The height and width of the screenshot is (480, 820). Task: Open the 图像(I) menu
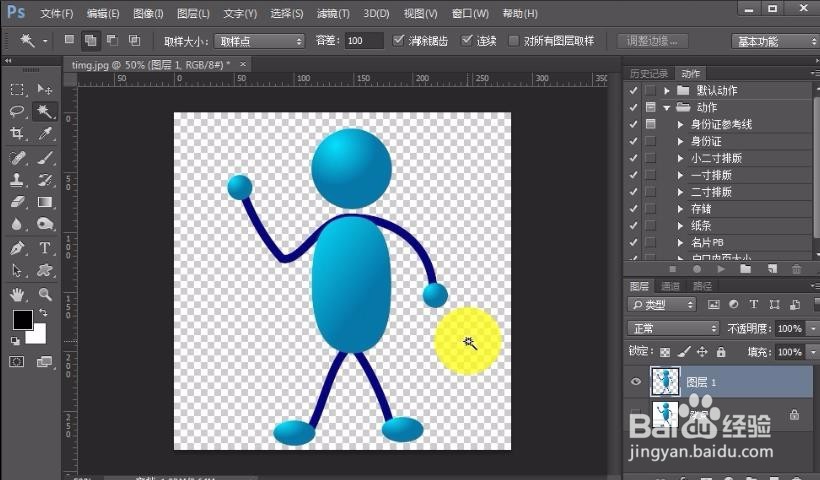[148, 14]
